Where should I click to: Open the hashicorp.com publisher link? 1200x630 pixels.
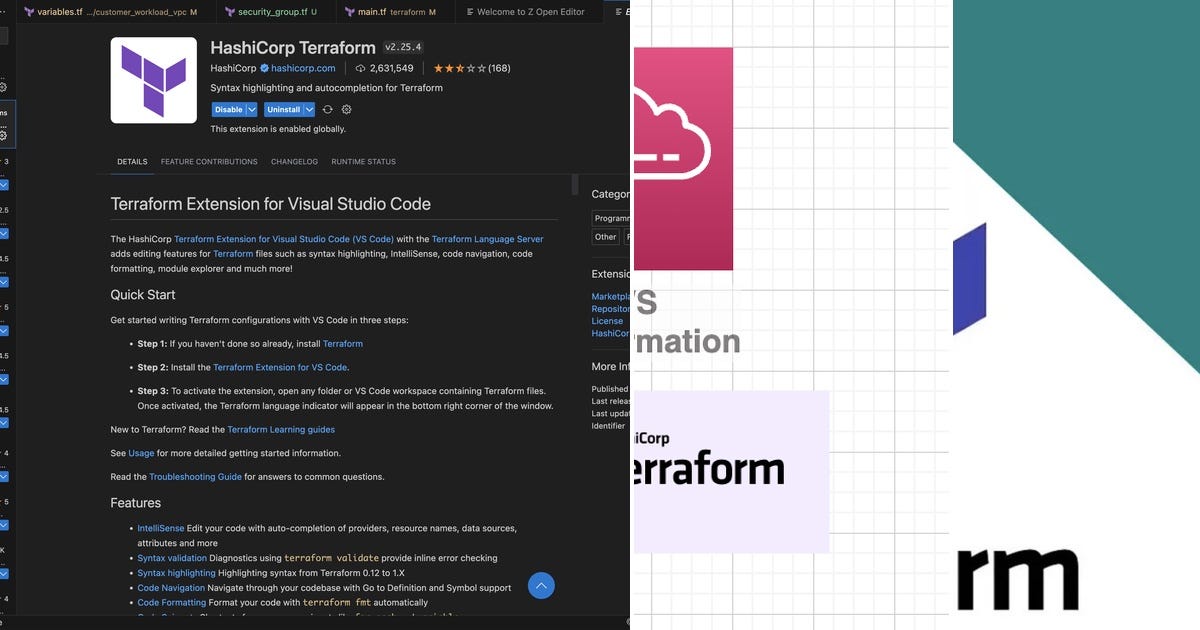click(x=303, y=68)
